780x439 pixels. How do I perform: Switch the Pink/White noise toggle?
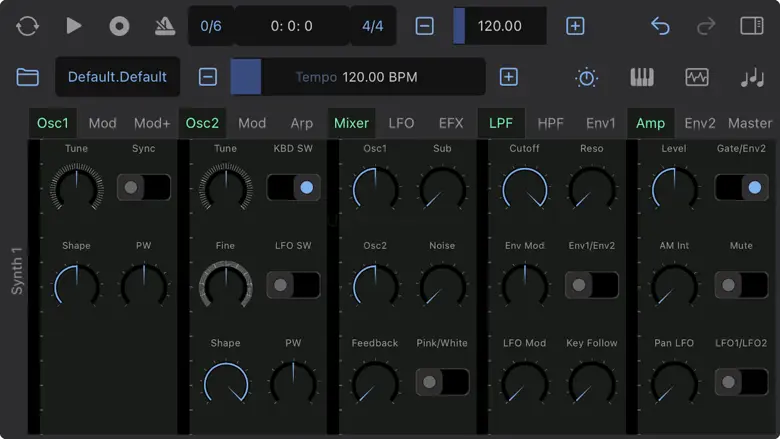pyautogui.click(x=442, y=382)
